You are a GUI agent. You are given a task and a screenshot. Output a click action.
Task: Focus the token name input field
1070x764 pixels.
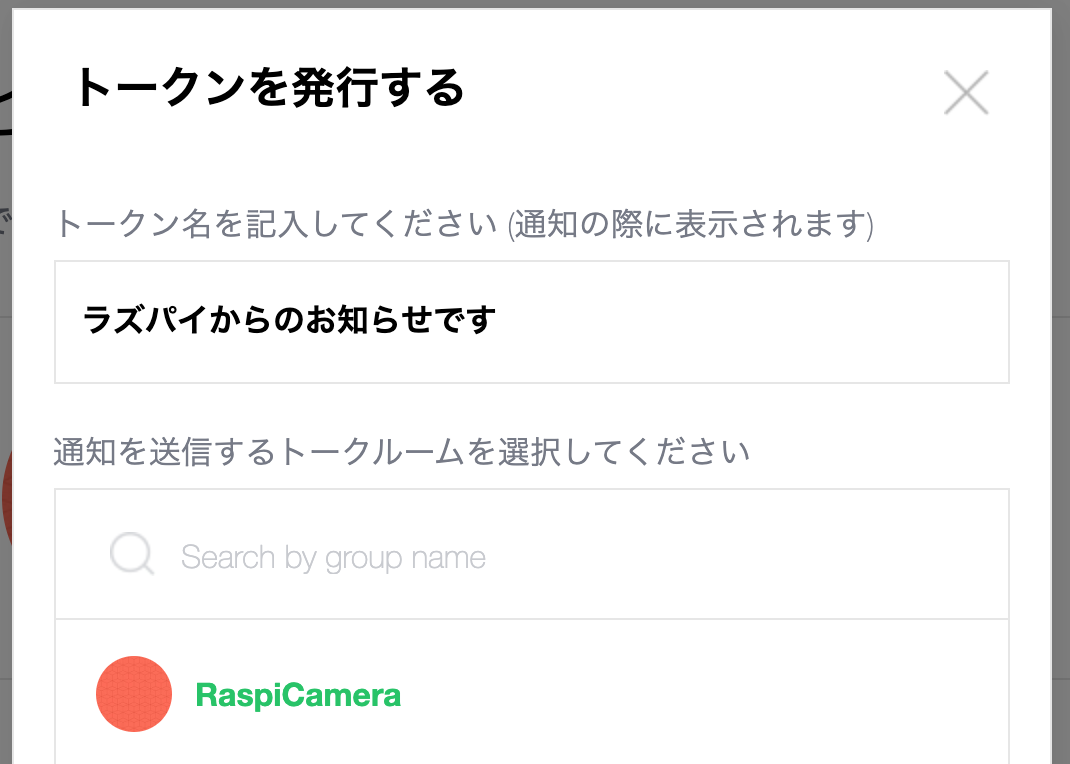[x=532, y=322]
